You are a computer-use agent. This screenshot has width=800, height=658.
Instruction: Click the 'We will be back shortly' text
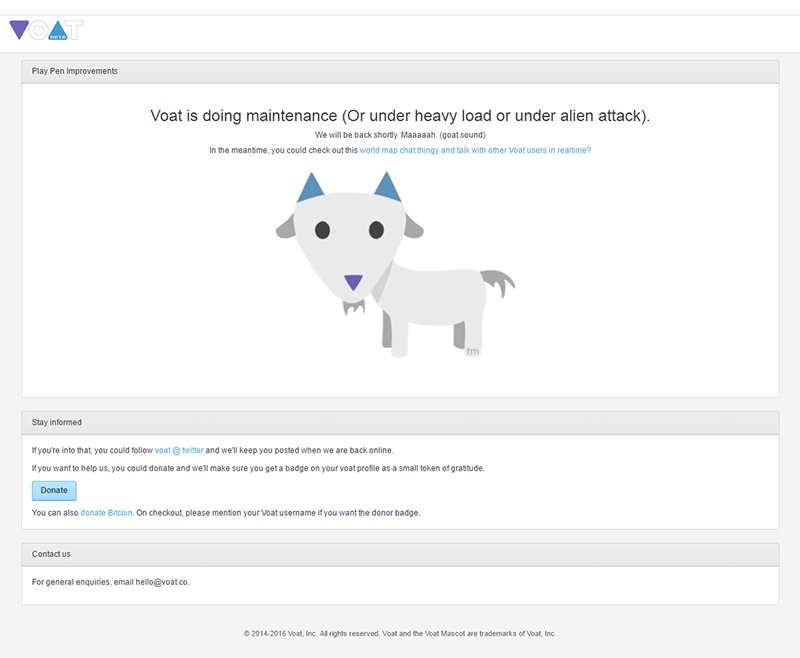point(400,135)
